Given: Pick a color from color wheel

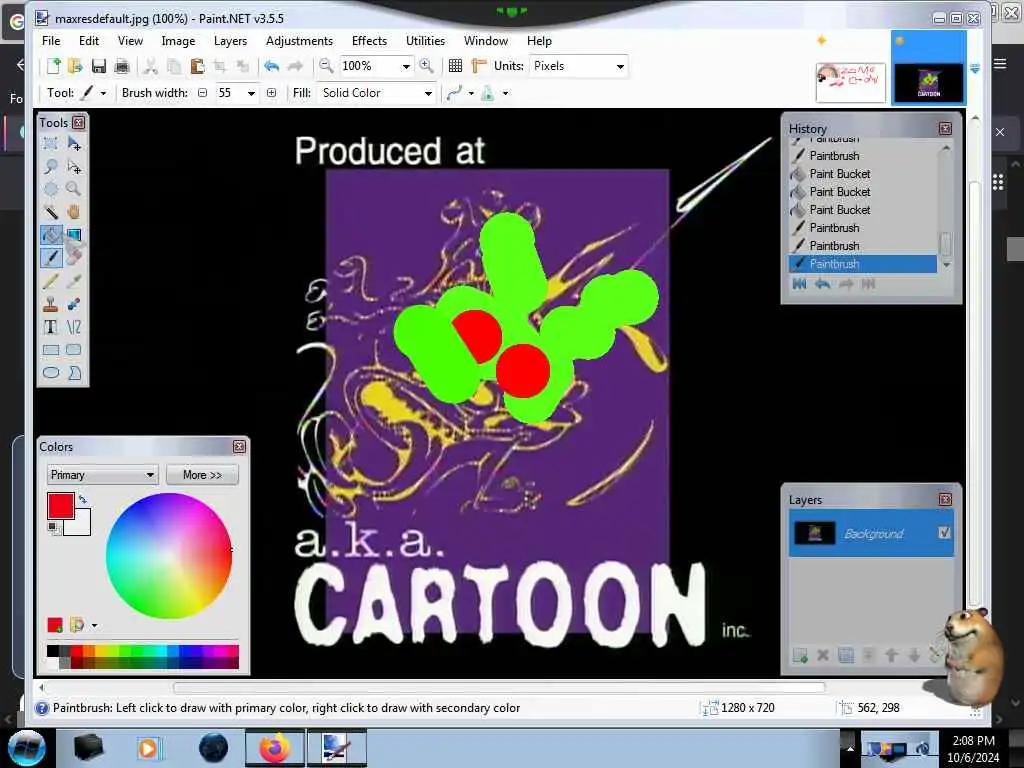Looking at the screenshot, I should (x=169, y=556).
